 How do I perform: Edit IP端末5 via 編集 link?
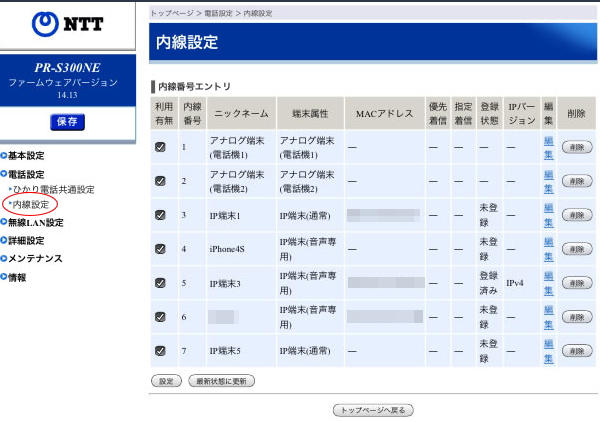click(x=549, y=351)
